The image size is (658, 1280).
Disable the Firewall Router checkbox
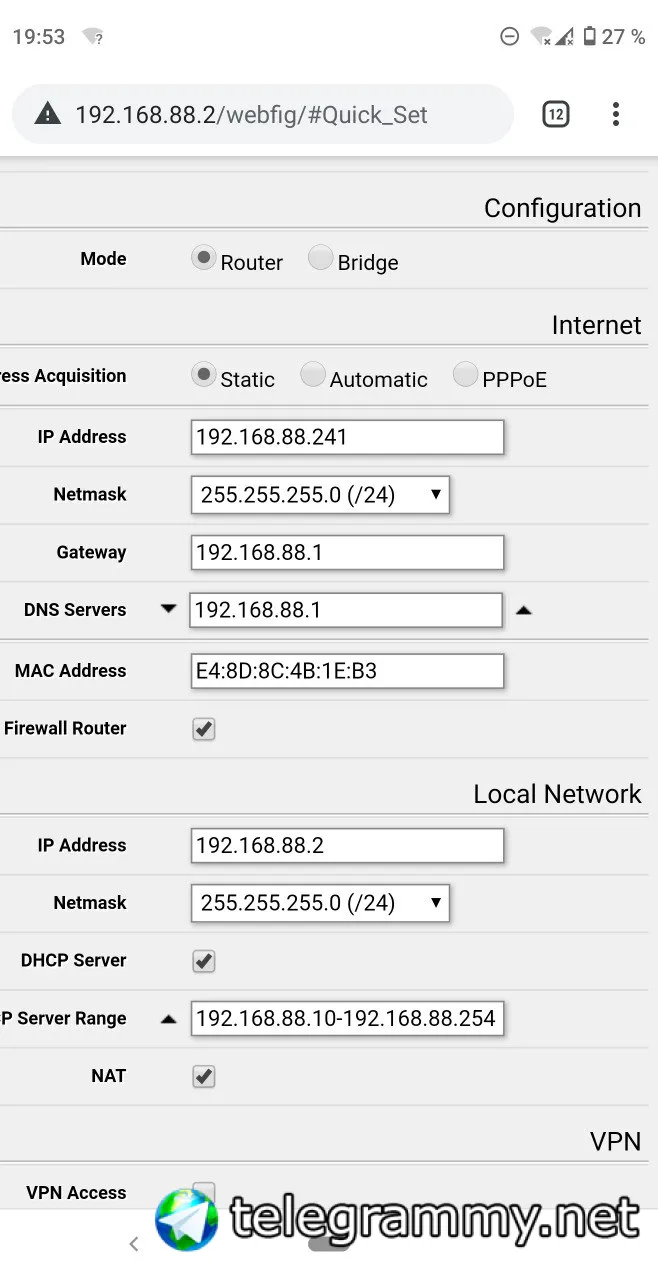click(x=204, y=729)
